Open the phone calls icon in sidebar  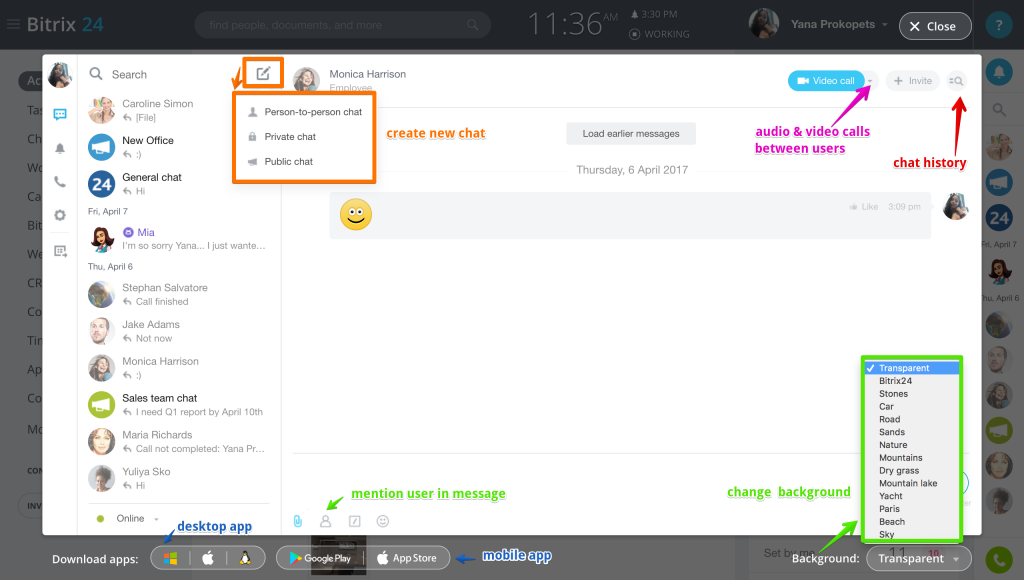pos(60,182)
